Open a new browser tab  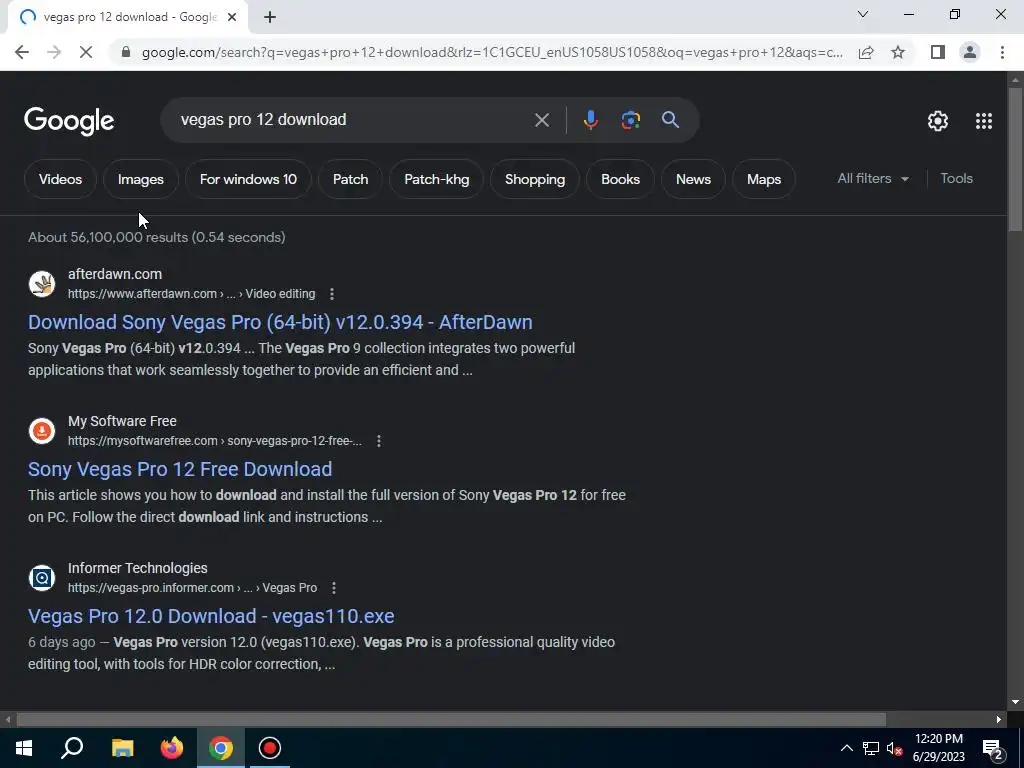point(270,18)
